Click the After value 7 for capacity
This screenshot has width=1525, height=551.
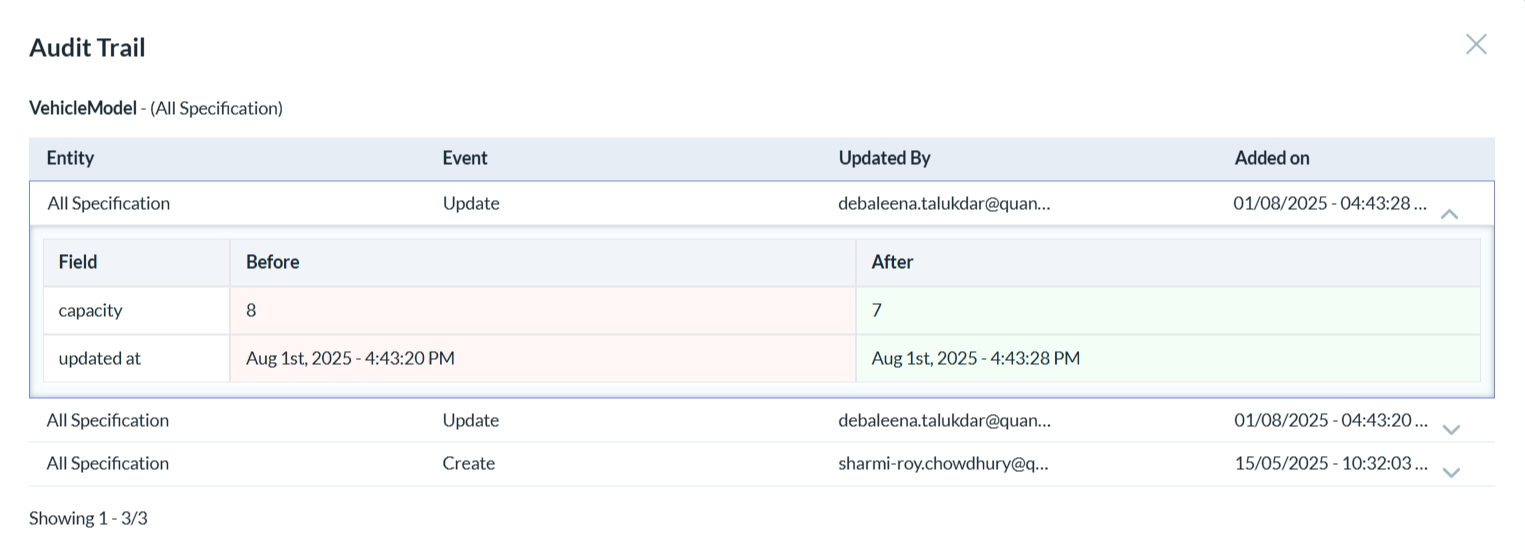tap(877, 311)
